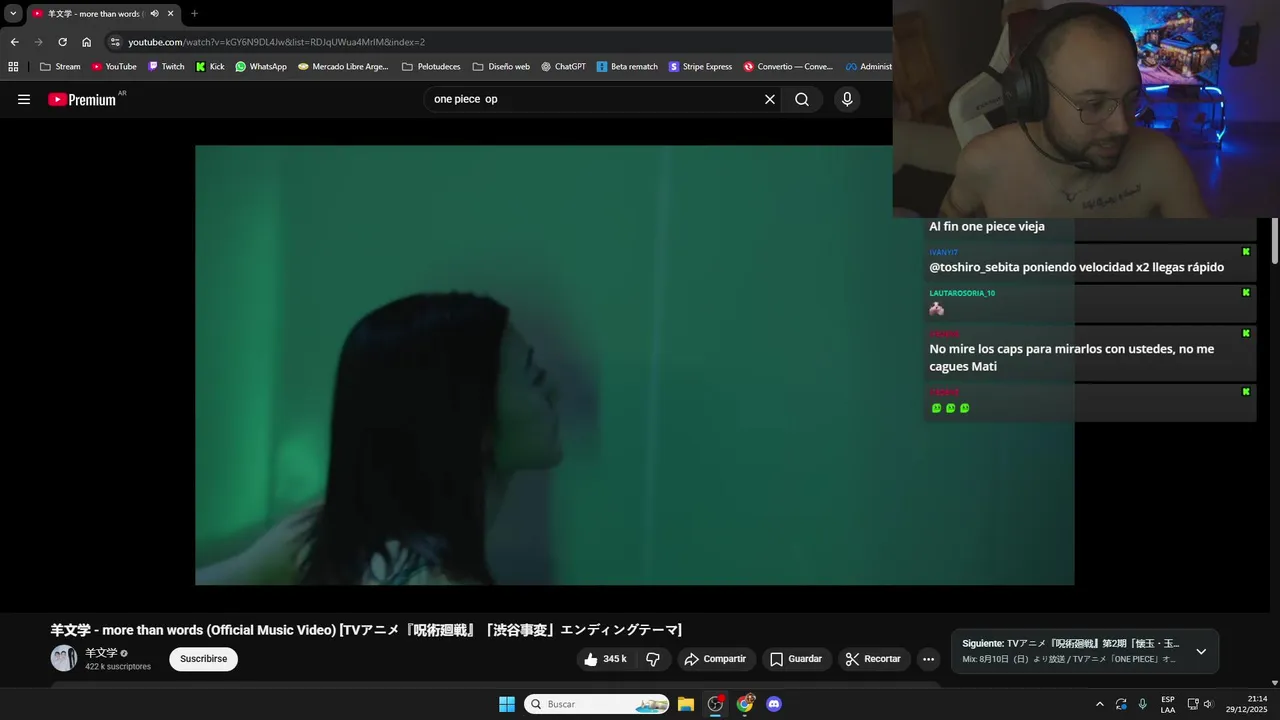Open the Pelotudeces bookmarks folder

[431, 67]
